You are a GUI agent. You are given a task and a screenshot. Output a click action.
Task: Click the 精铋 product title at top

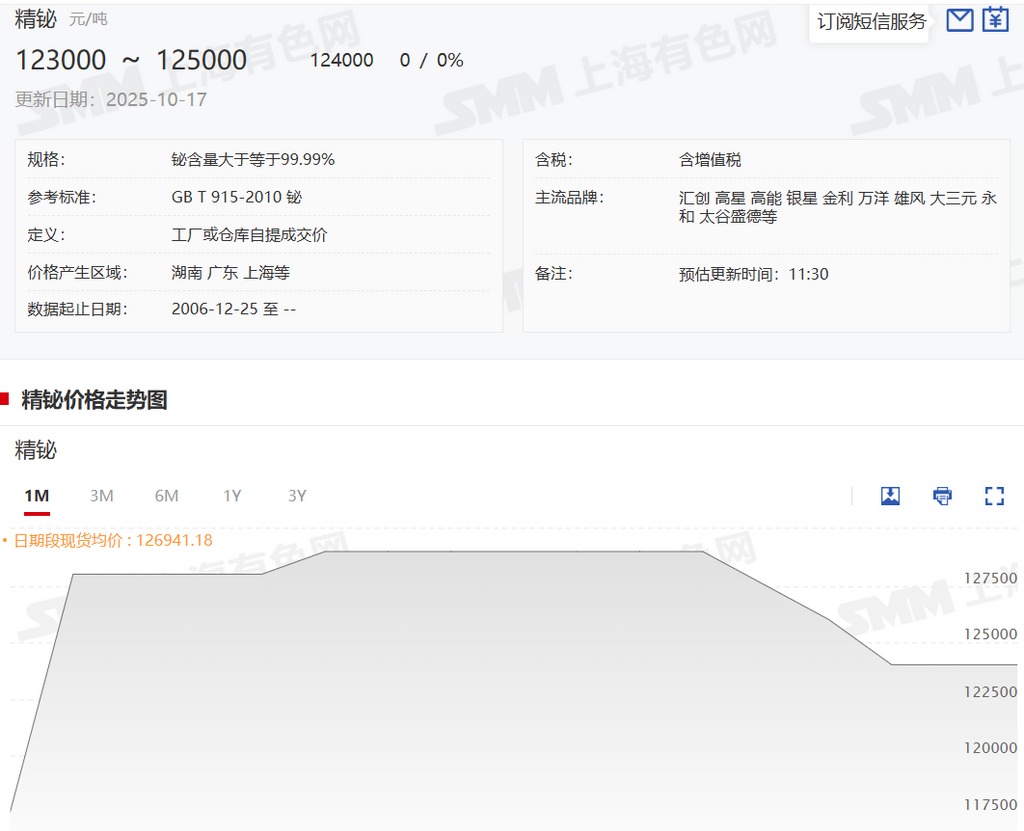coord(35,19)
